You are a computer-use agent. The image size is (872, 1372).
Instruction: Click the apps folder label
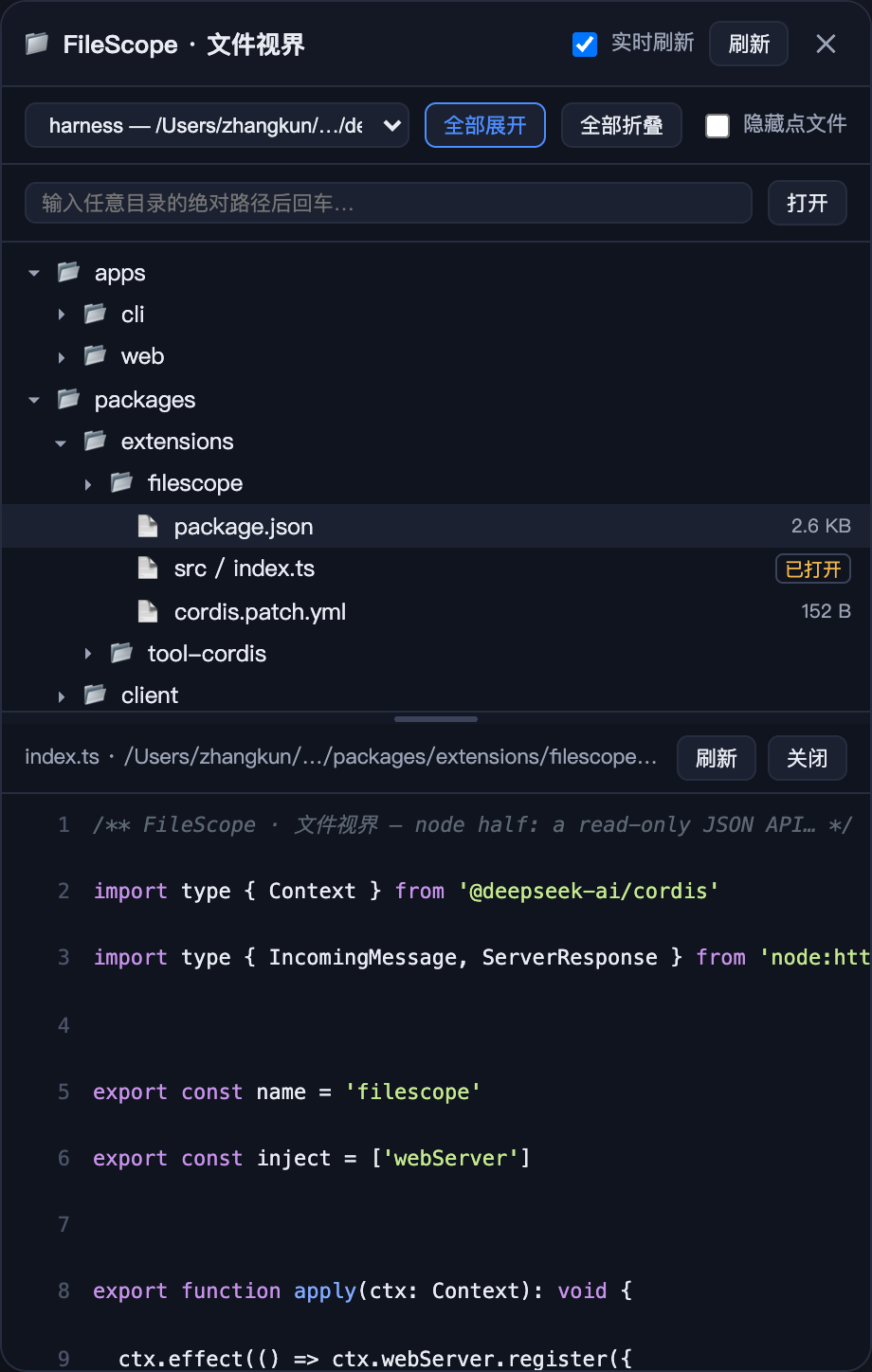click(120, 273)
